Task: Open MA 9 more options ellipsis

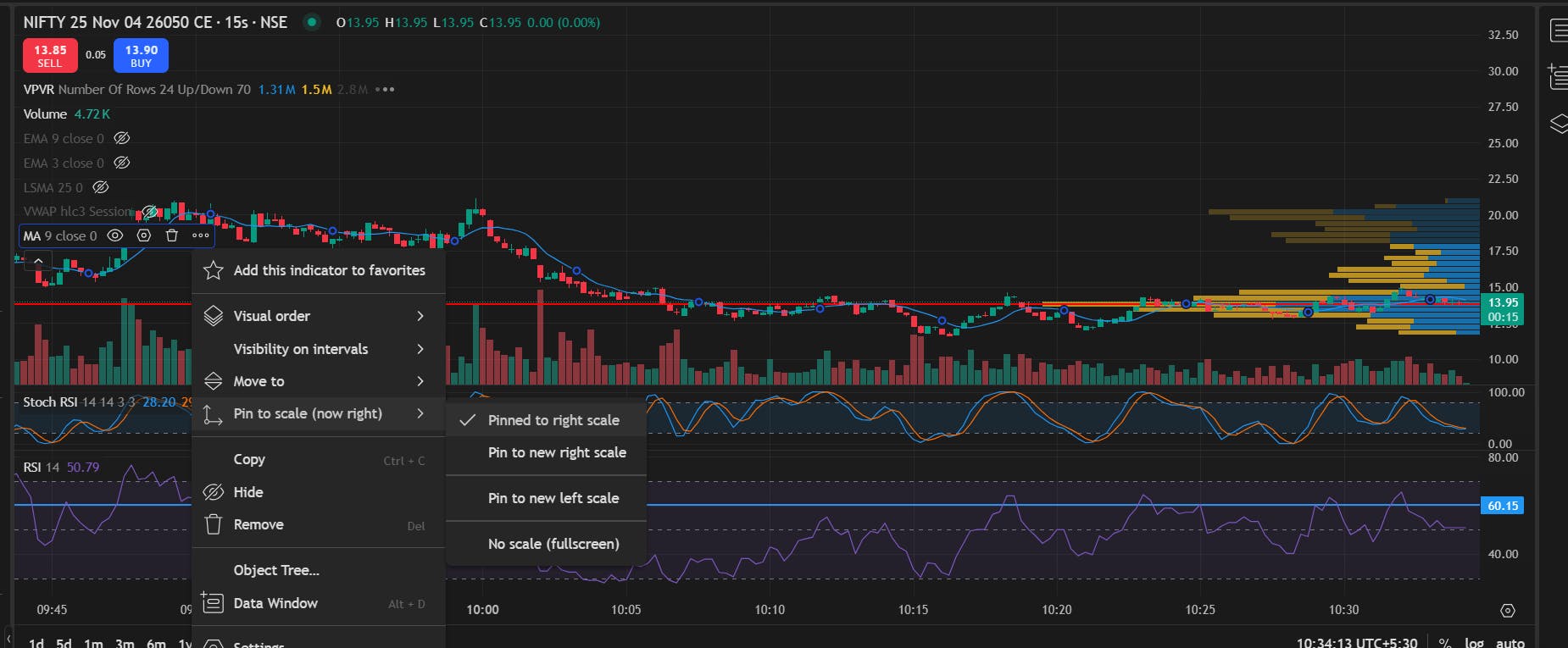Action: (x=201, y=235)
